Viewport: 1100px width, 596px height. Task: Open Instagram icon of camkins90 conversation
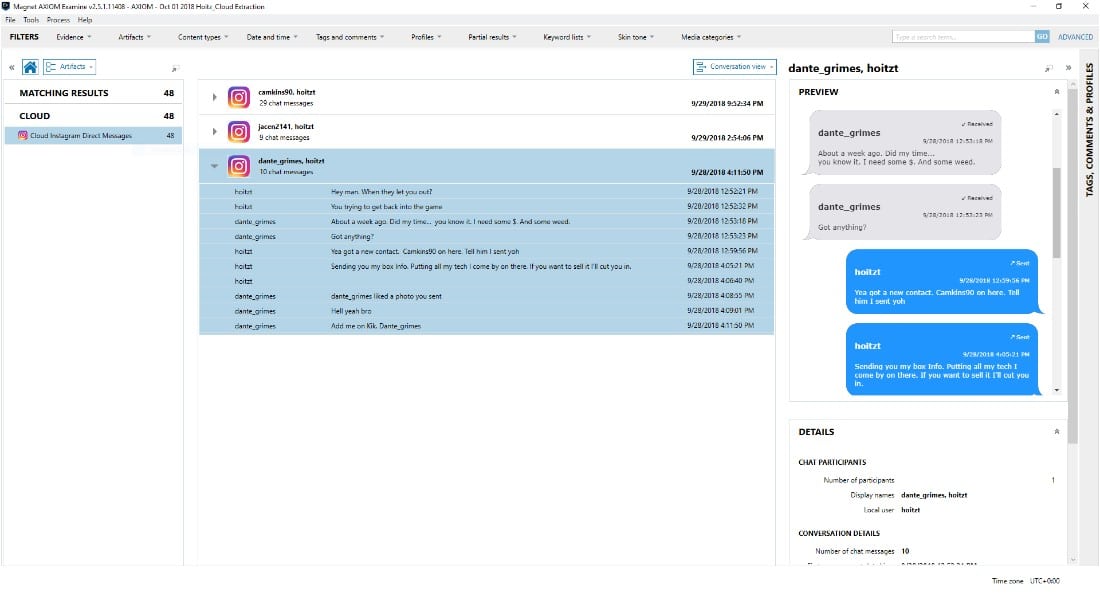239,97
